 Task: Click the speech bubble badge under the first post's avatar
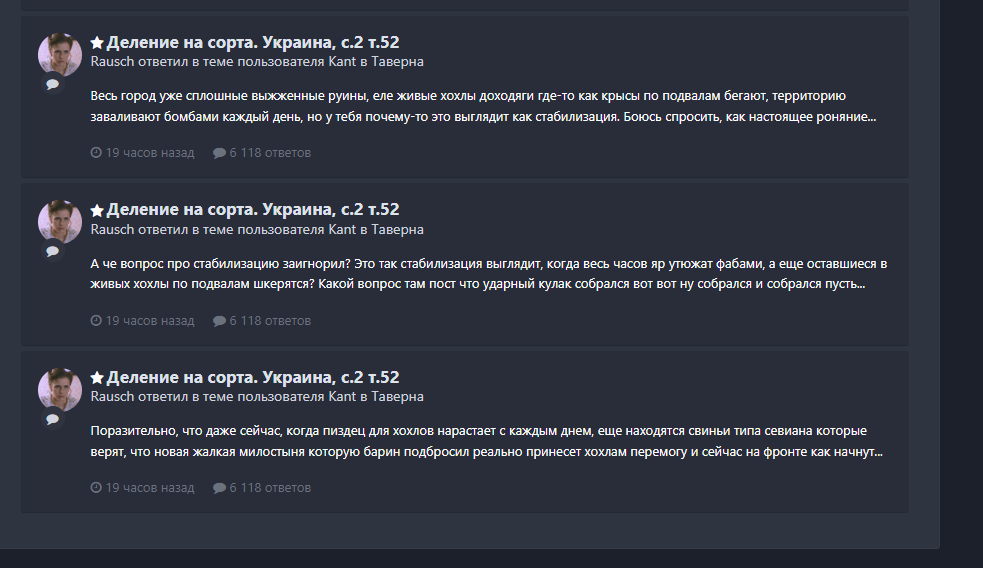[52, 85]
